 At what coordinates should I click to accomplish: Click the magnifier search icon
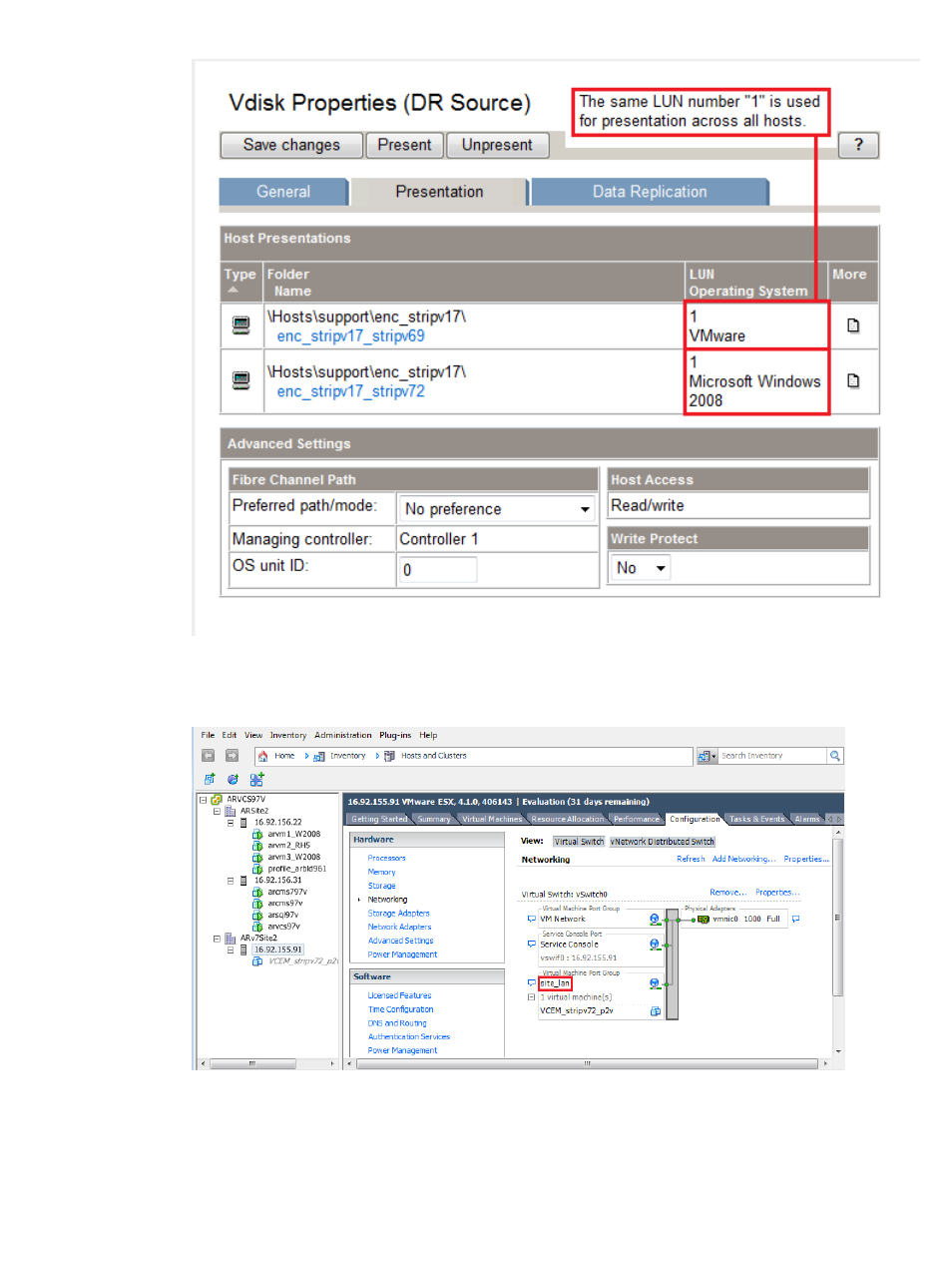(835, 756)
